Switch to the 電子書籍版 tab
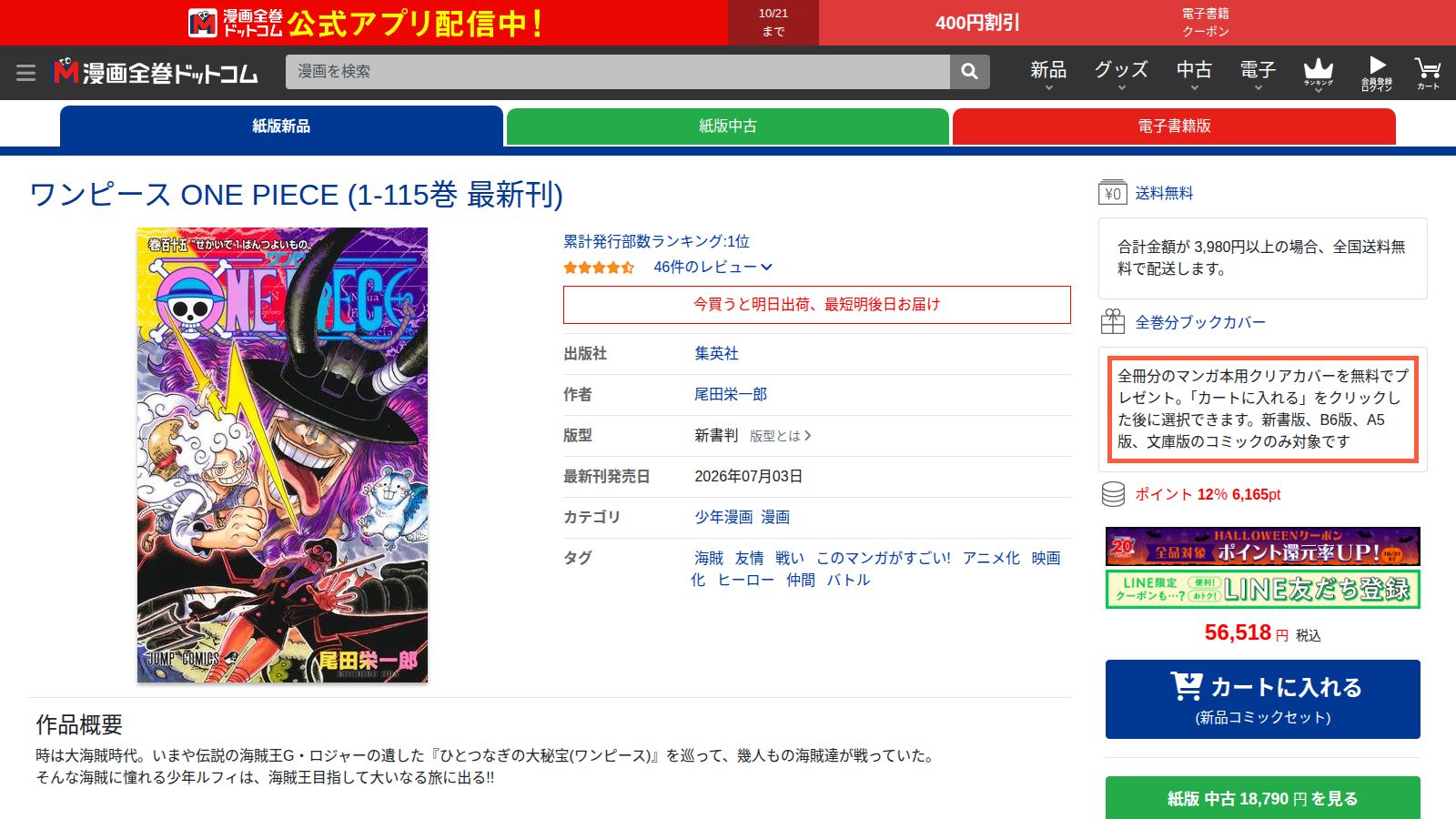Image resolution: width=1456 pixels, height=819 pixels. coord(1174,126)
